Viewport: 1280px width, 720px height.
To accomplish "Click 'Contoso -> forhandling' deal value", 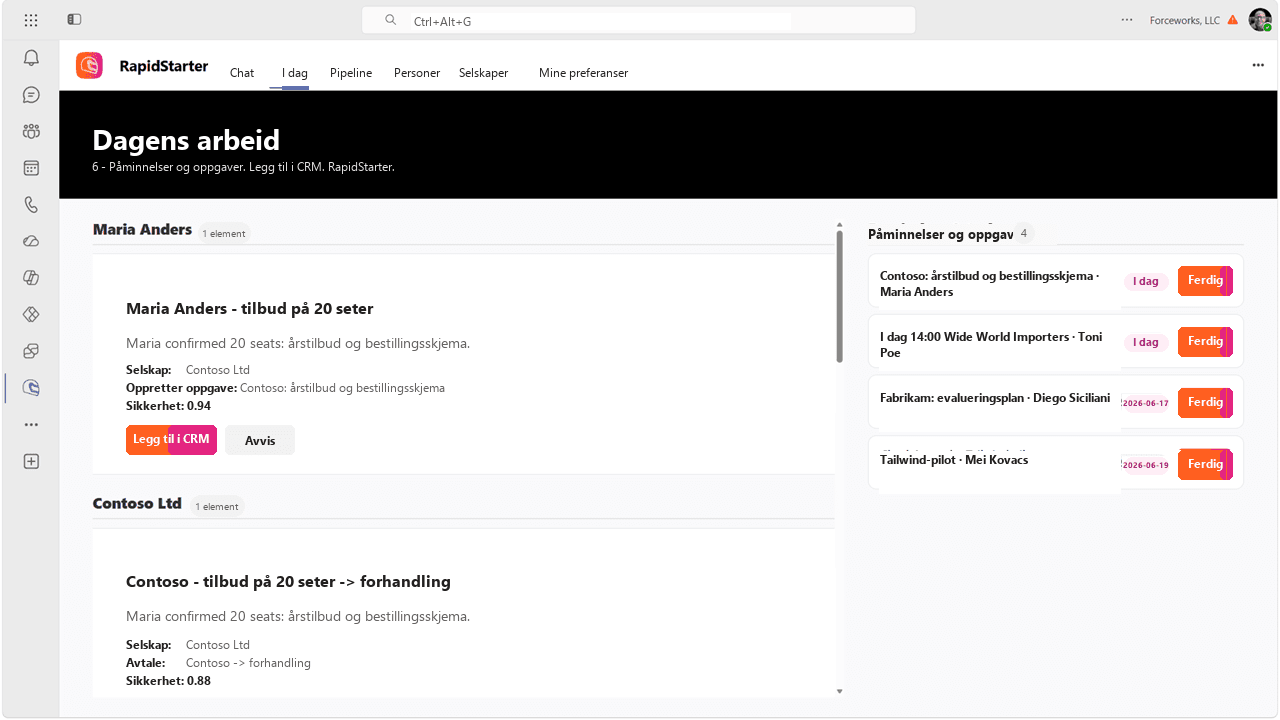I will click(248, 663).
